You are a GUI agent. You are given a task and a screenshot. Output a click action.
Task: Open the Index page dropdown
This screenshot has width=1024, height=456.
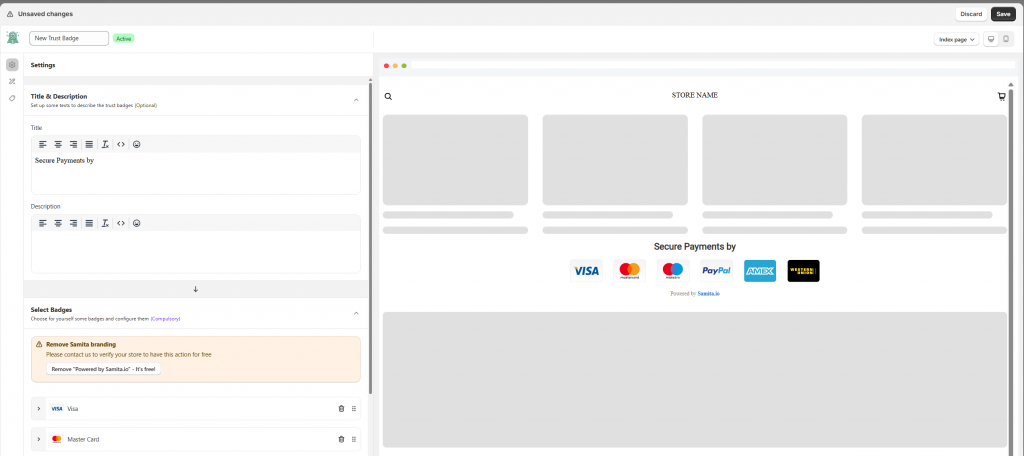click(x=956, y=39)
